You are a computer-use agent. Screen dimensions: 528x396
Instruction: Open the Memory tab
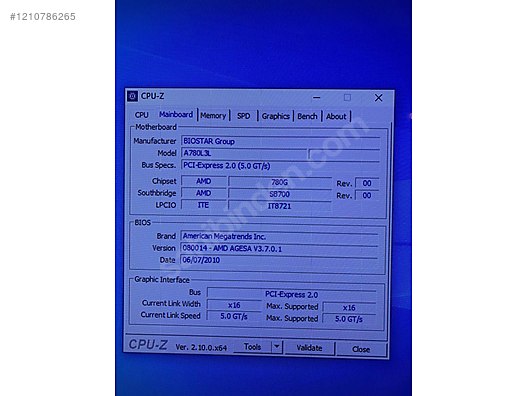click(213, 116)
